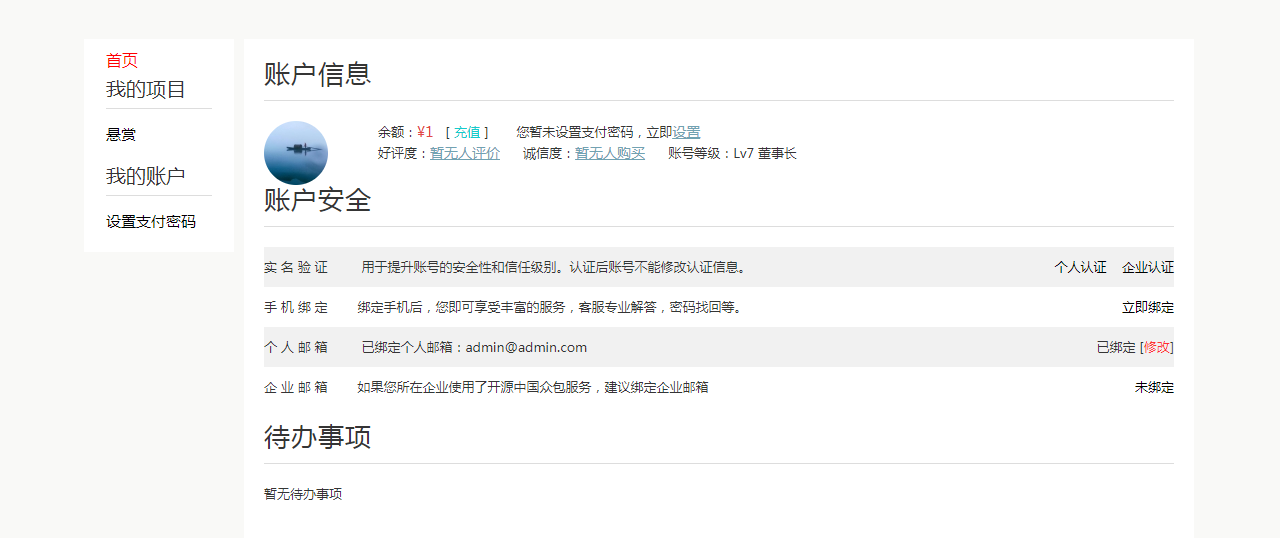
Task: Click 立即绑定 to bind phone
Action: point(1148,307)
